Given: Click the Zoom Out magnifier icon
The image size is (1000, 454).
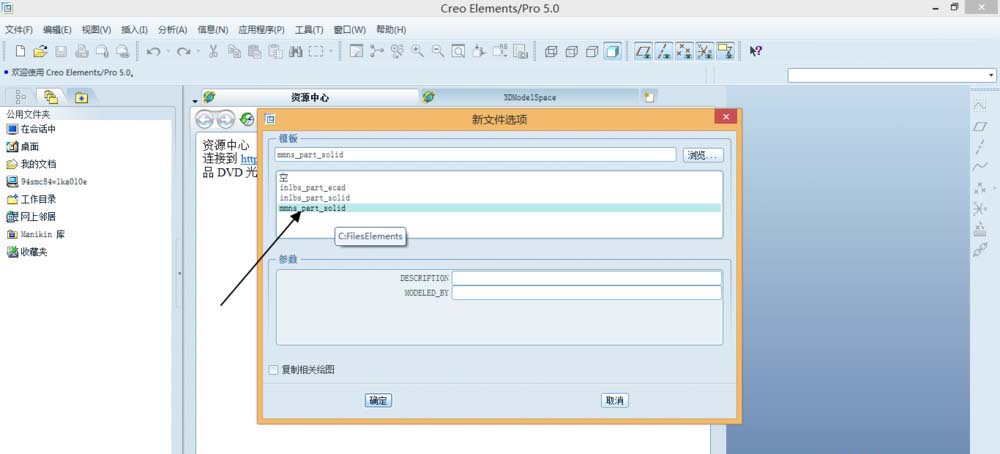Looking at the screenshot, I should click(x=438, y=52).
